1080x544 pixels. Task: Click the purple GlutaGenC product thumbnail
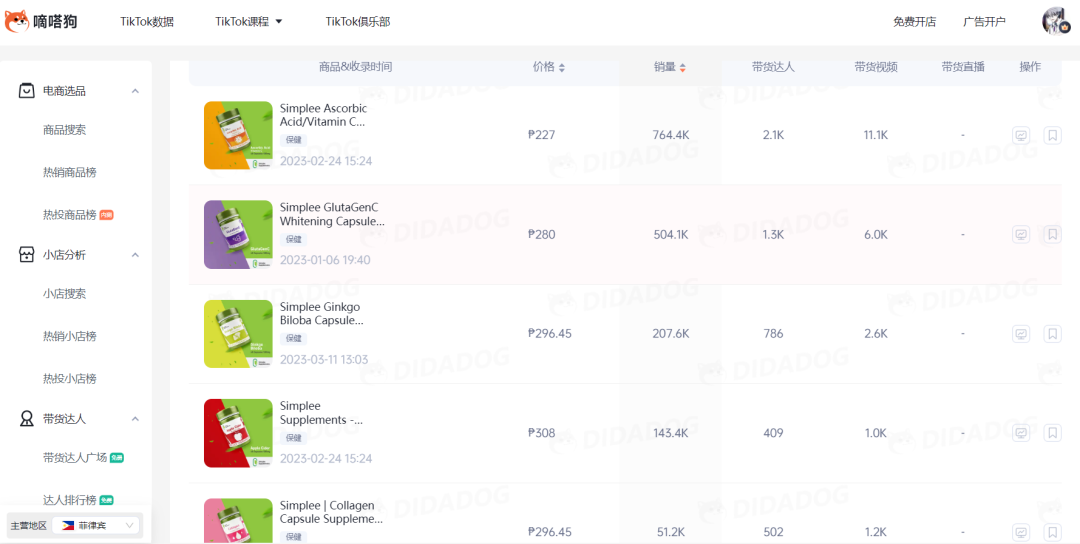coord(238,234)
